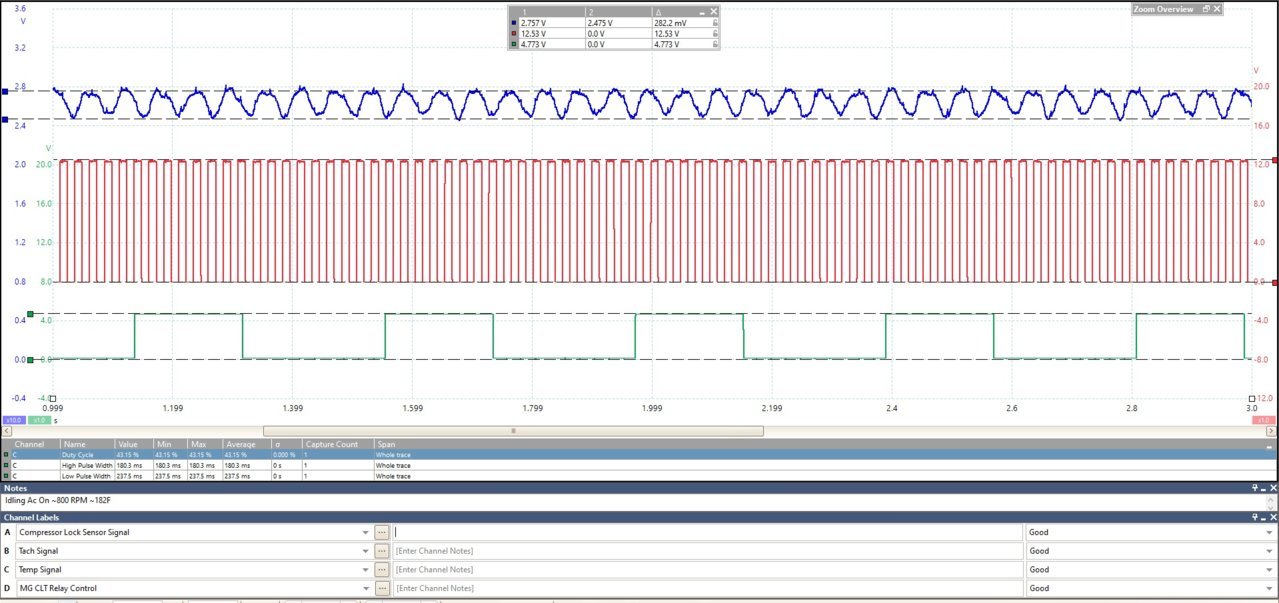This screenshot has width=1279, height=603.
Task: Click channel C Enter Channel Notes field
Action: tap(707, 569)
